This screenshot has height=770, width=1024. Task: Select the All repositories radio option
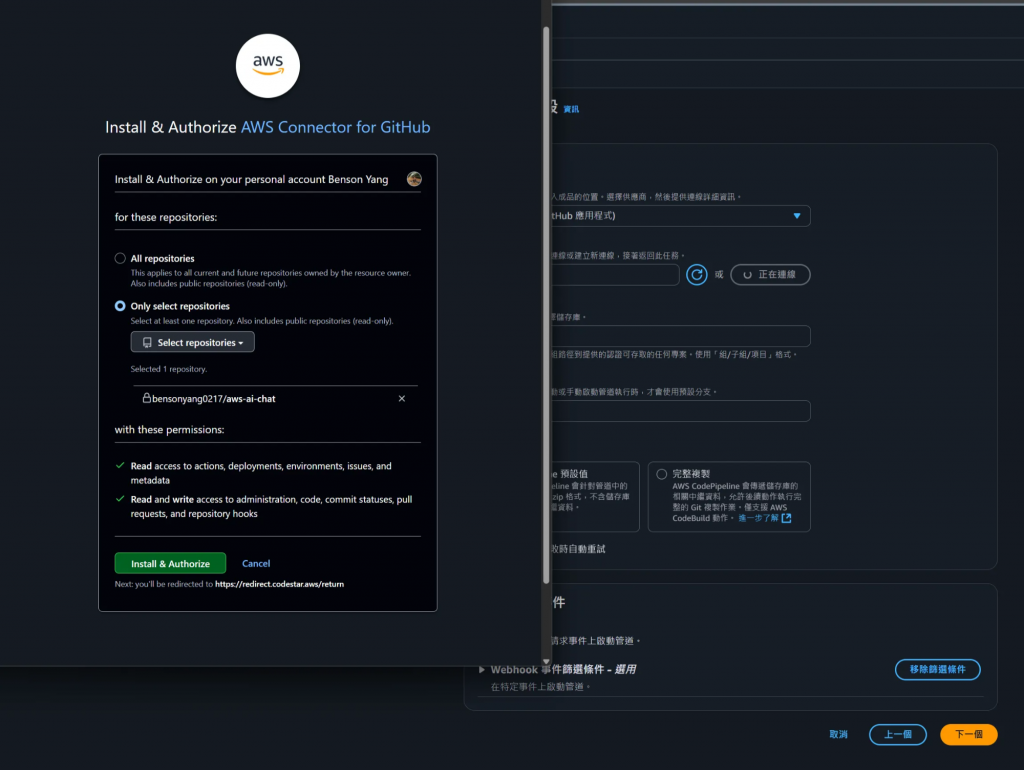tap(120, 258)
